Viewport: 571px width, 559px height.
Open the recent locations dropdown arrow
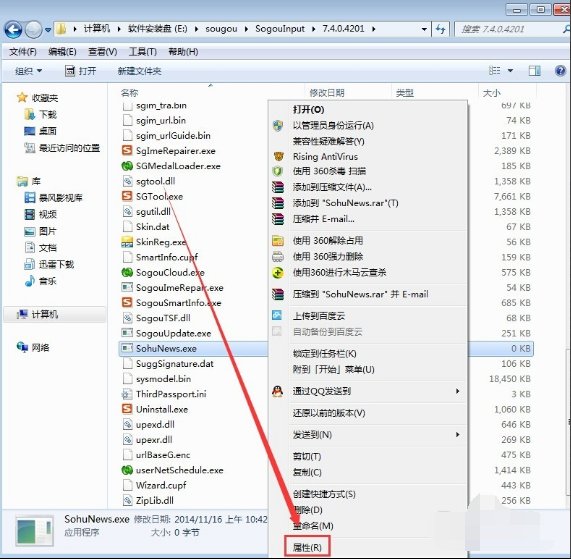(x=48, y=30)
